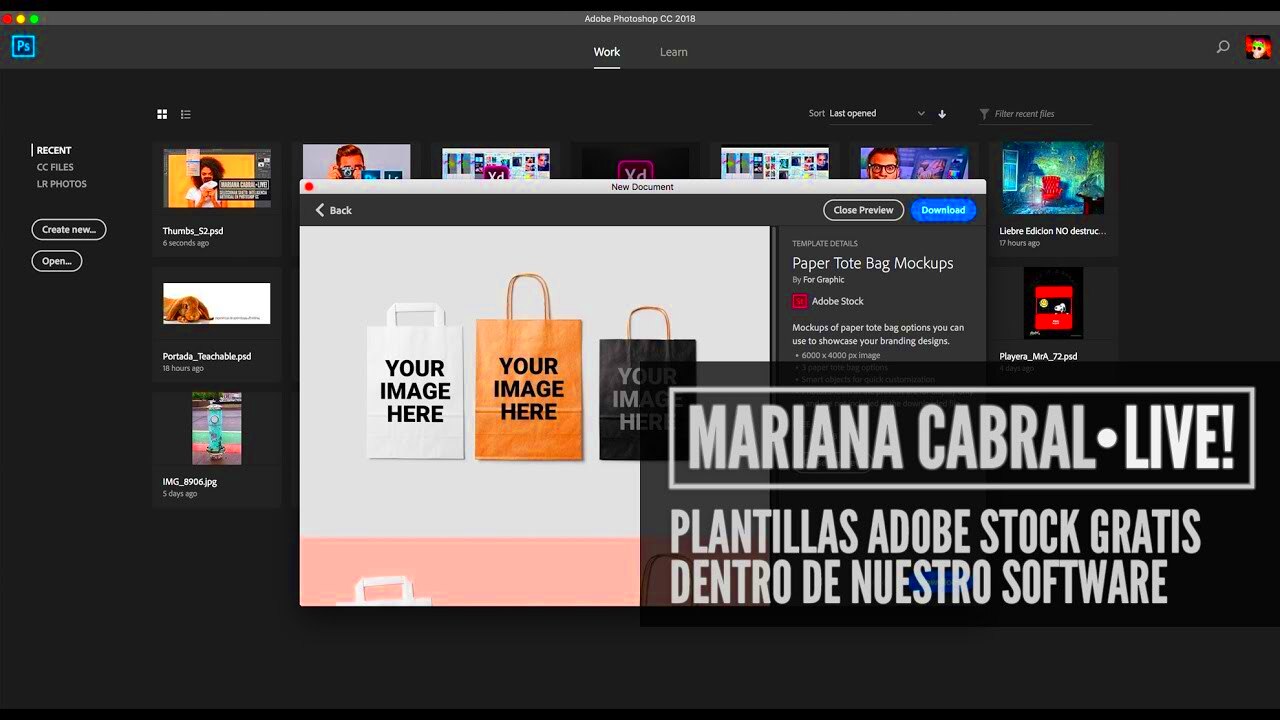
Task: Click the Thumbs_S2.psd file name
Action: pos(193,231)
